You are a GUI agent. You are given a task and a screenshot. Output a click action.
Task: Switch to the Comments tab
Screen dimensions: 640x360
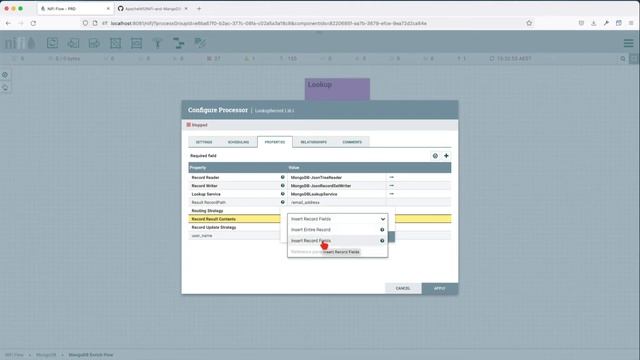(352, 142)
